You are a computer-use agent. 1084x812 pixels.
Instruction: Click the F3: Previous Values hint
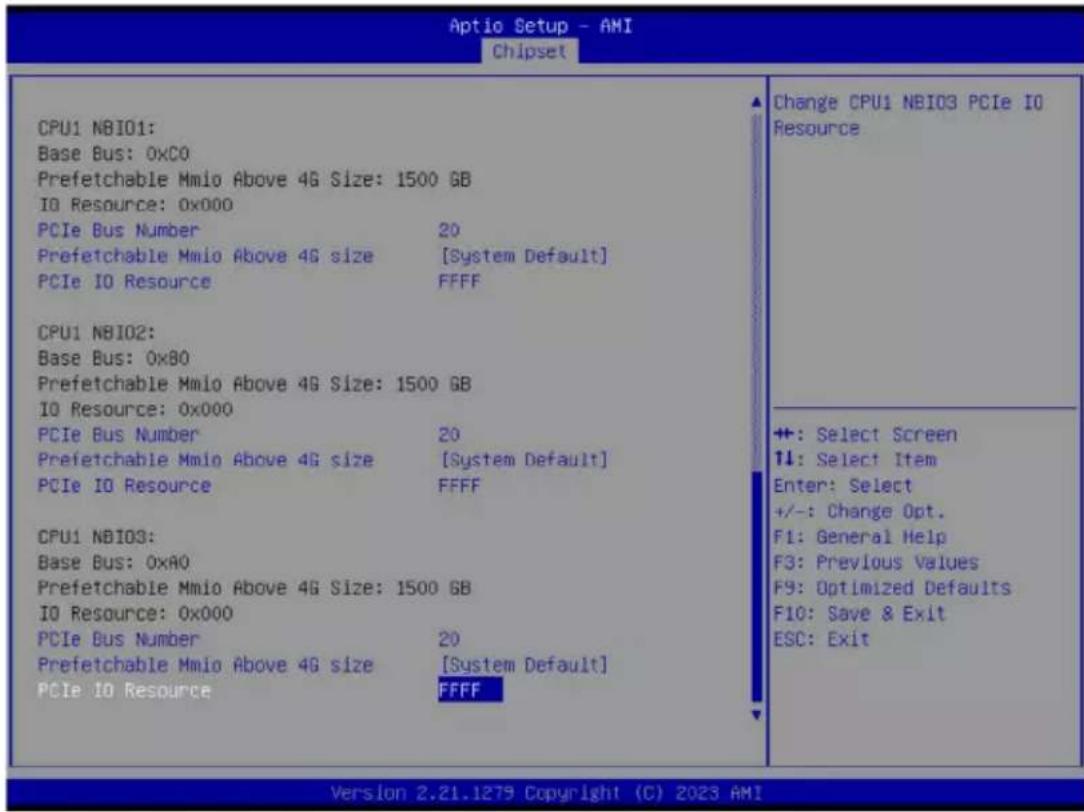click(x=876, y=563)
